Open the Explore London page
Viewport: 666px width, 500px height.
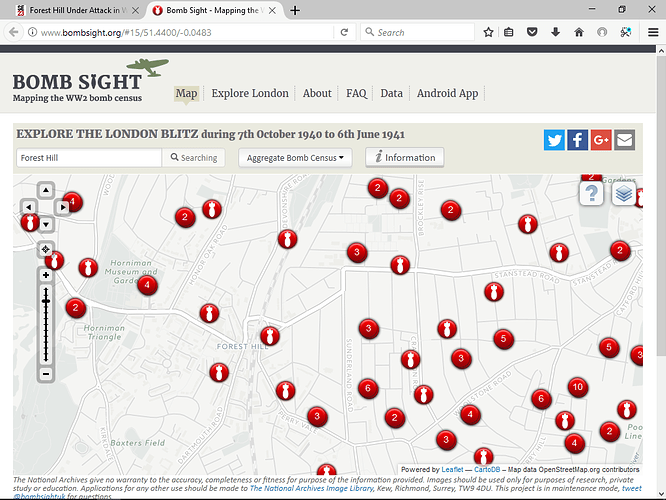(250, 93)
